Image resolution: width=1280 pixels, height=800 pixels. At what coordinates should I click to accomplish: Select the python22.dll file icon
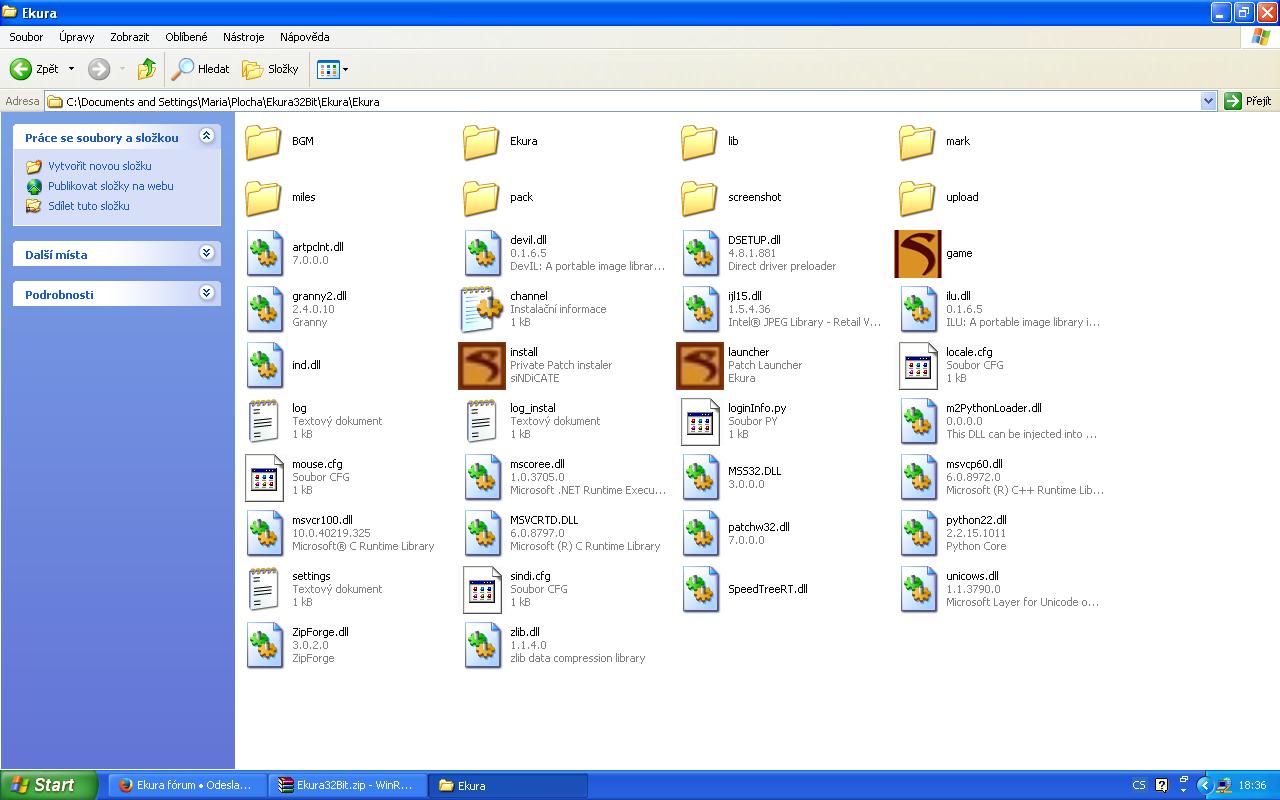click(918, 534)
